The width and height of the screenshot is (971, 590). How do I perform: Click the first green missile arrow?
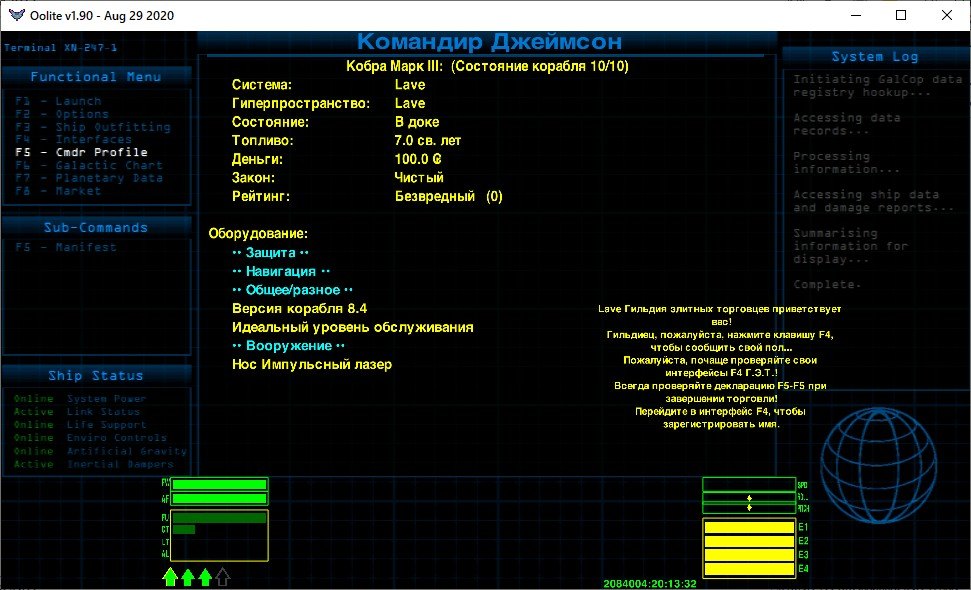170,576
